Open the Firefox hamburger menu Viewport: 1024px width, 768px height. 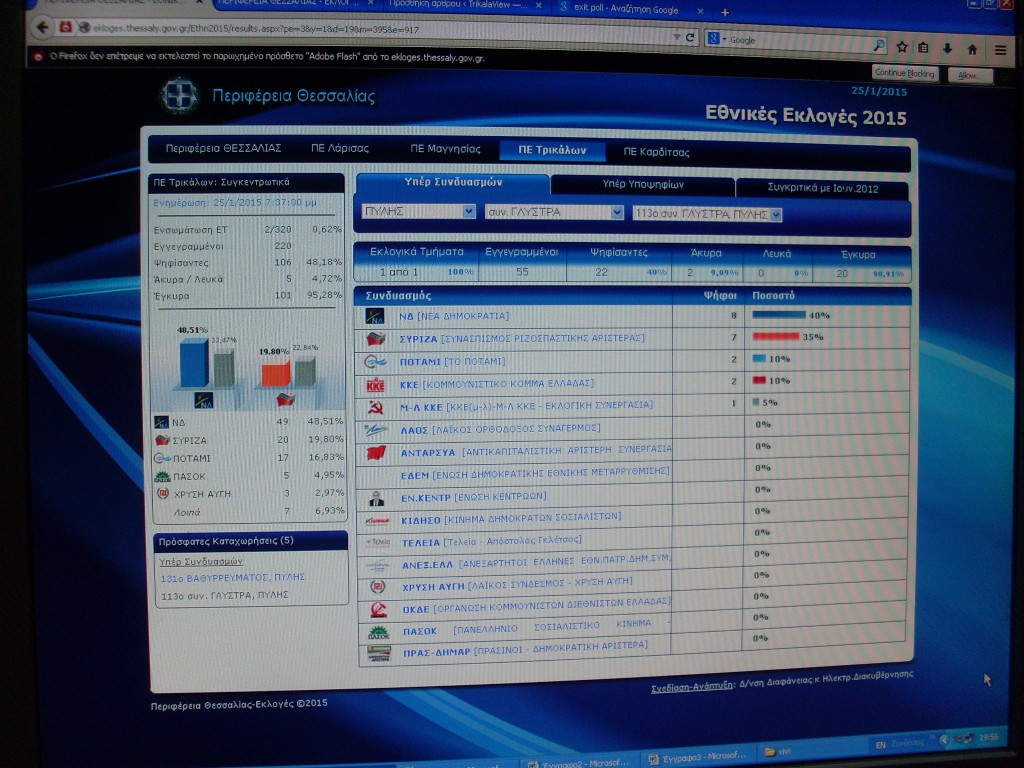pos(1000,49)
